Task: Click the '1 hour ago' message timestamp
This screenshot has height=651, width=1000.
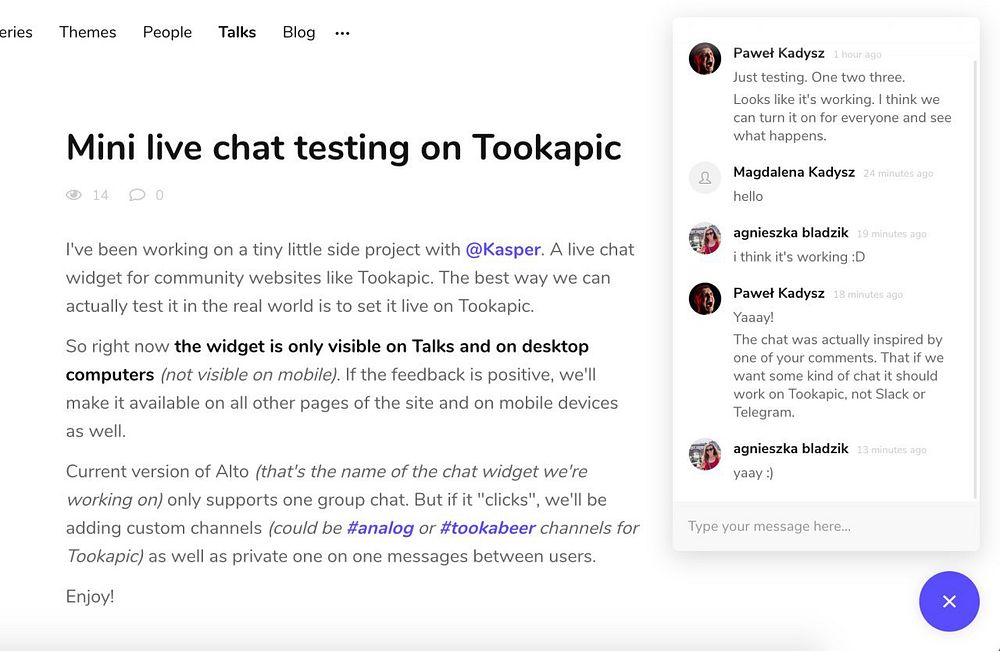Action: coord(858,55)
